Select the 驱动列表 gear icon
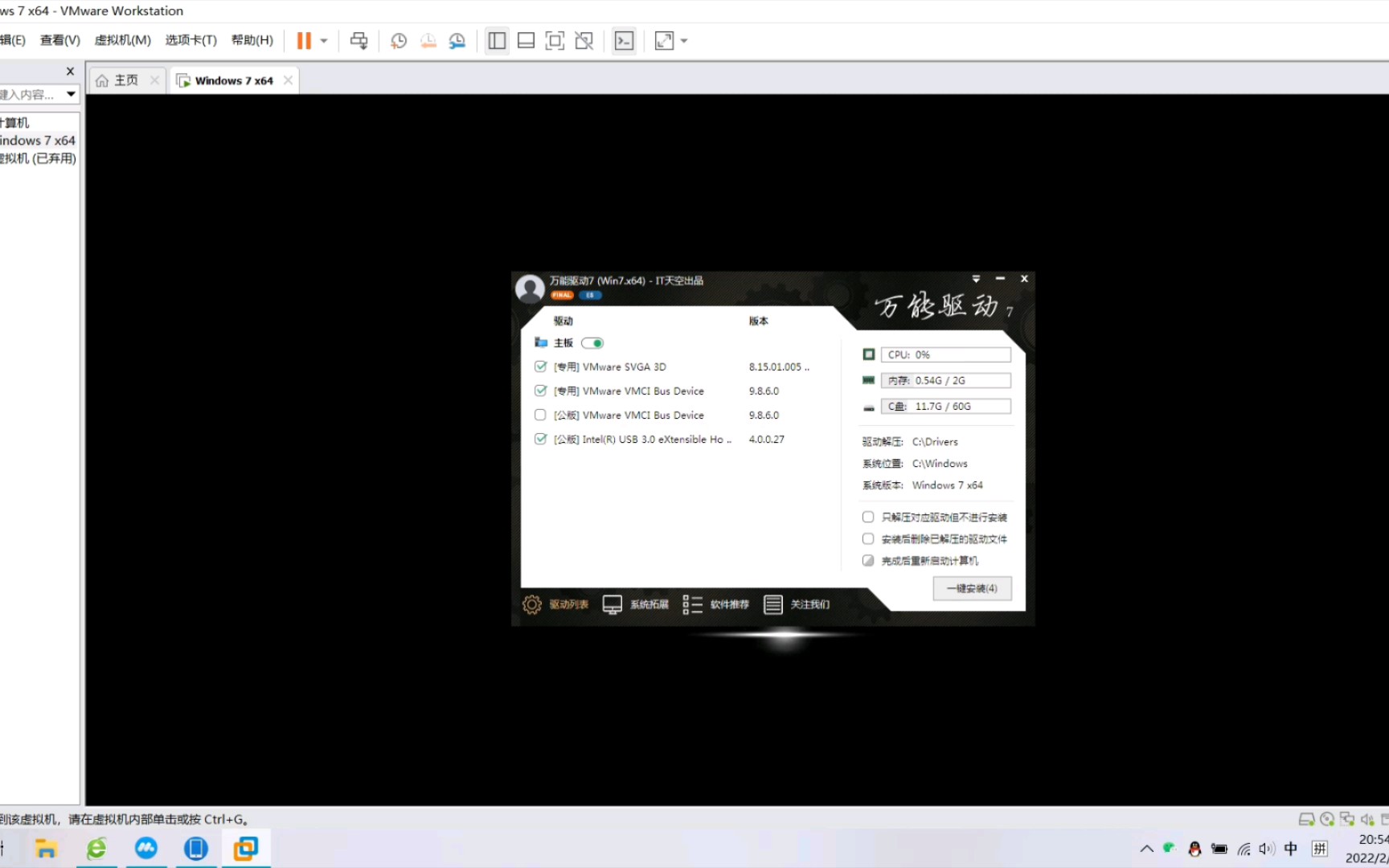Screen dimensions: 1389x868 531,604
